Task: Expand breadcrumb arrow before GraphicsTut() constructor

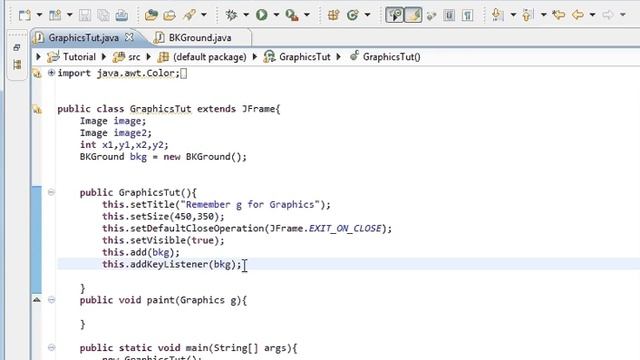Action: coord(339,57)
